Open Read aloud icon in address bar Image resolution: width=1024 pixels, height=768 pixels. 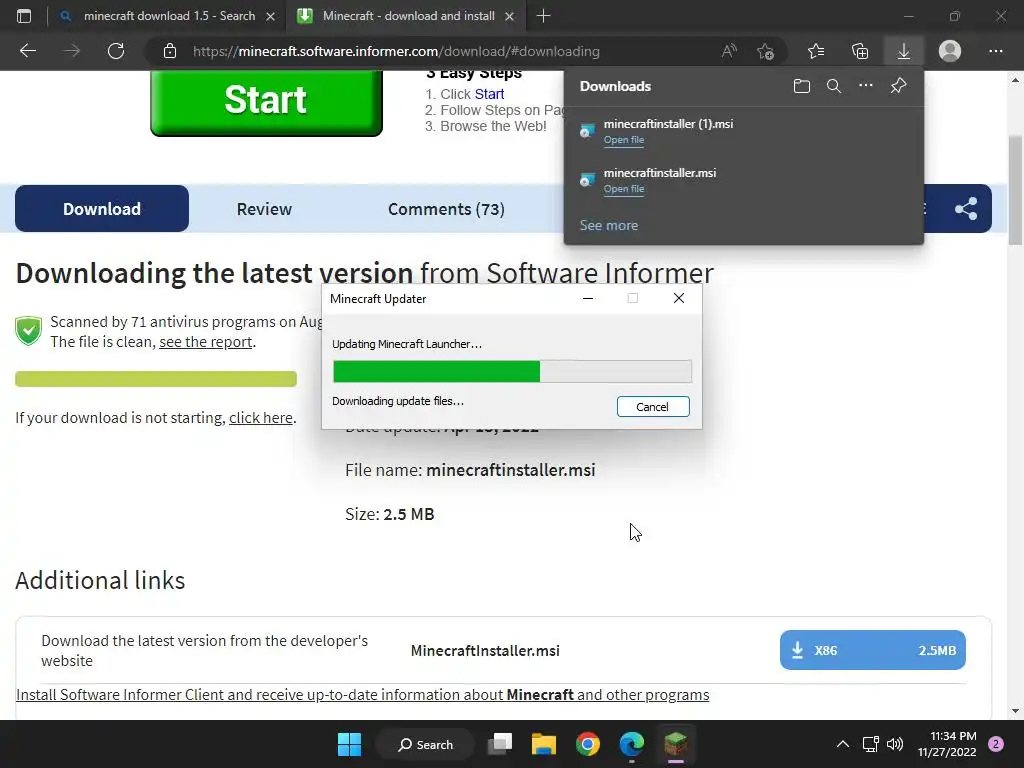point(729,51)
